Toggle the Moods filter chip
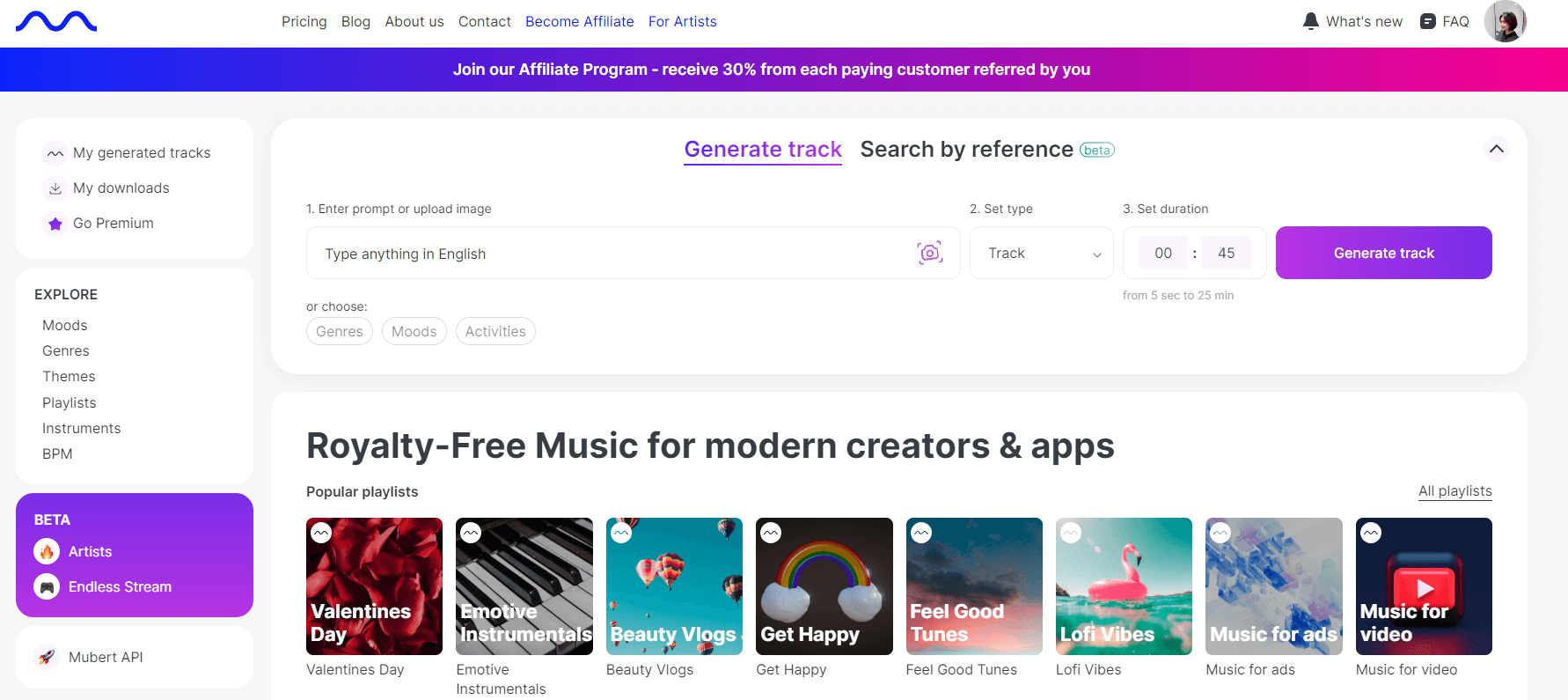 pos(414,331)
